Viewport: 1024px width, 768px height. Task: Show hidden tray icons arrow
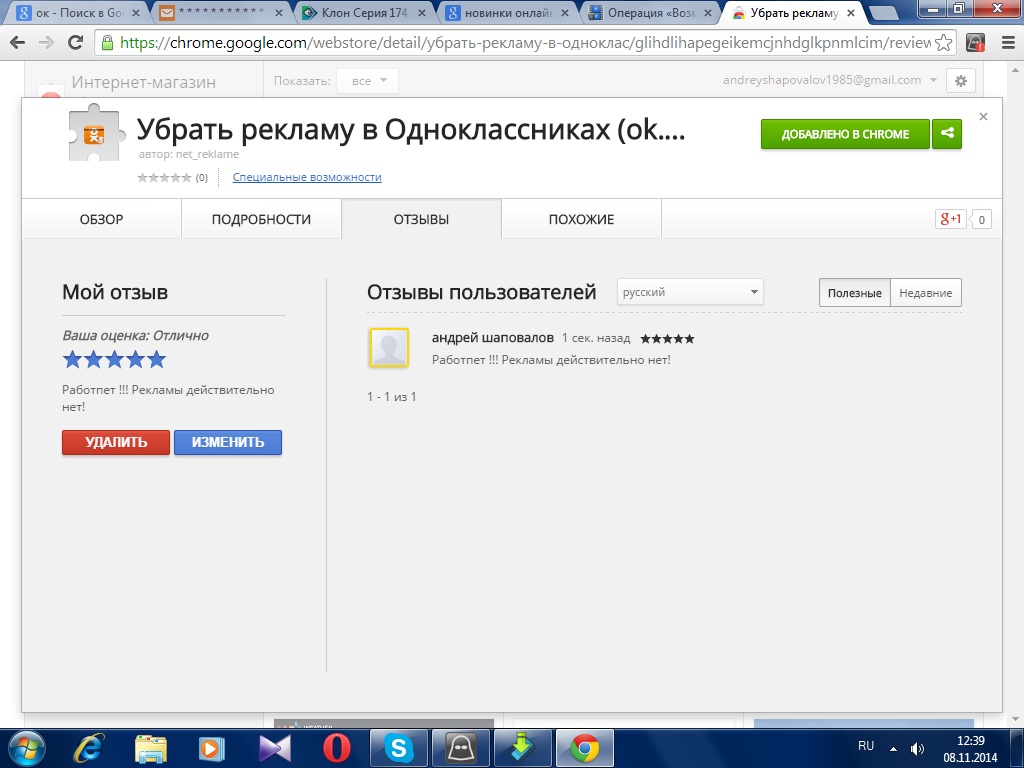(x=893, y=749)
